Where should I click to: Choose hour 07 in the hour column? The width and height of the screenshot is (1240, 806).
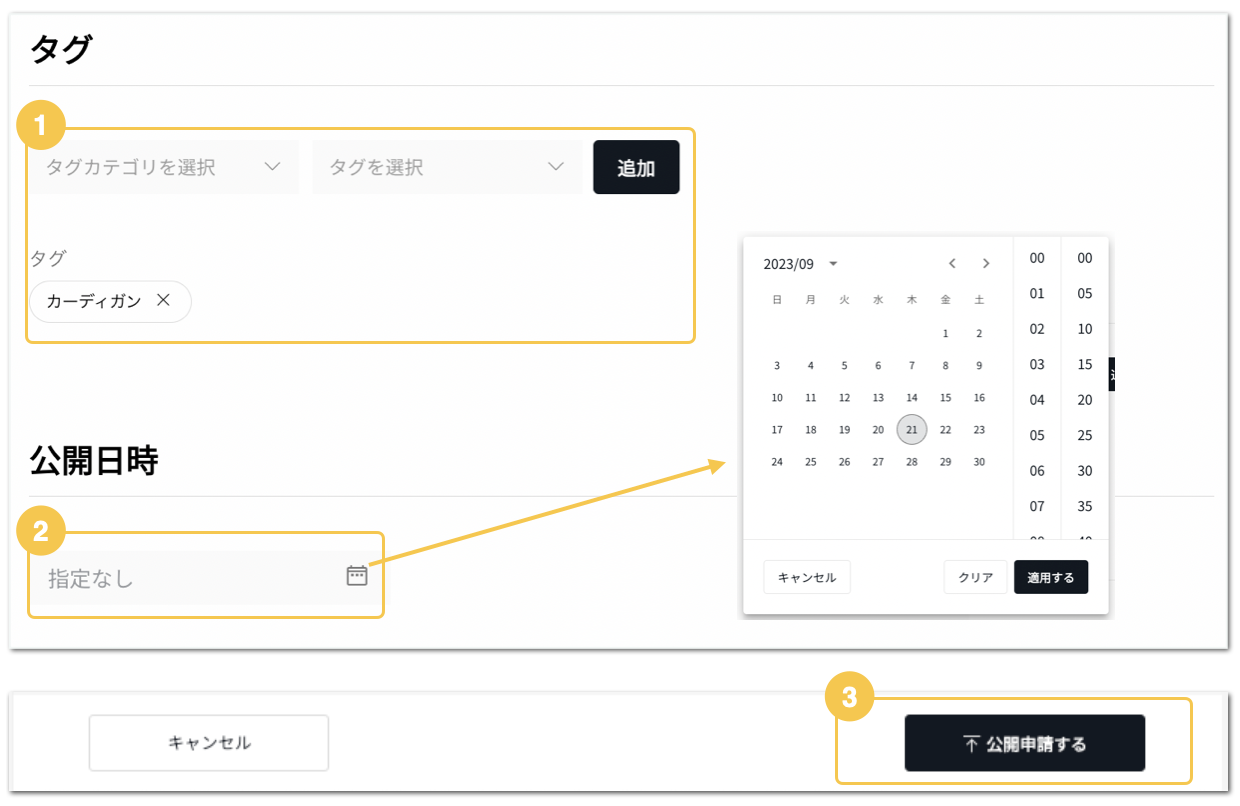coord(1037,506)
